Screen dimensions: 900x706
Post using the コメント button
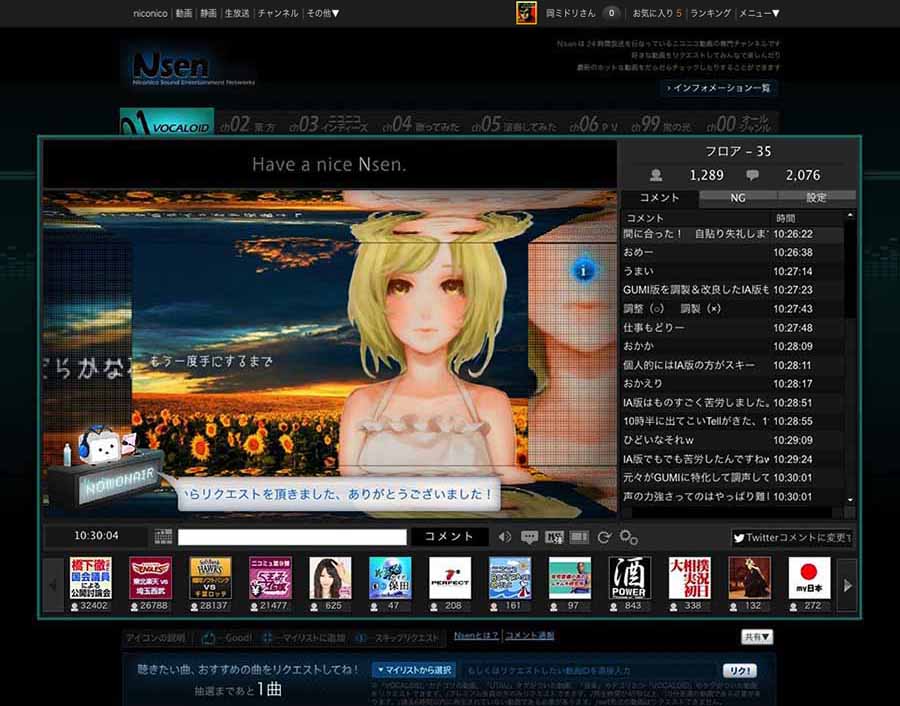449,537
